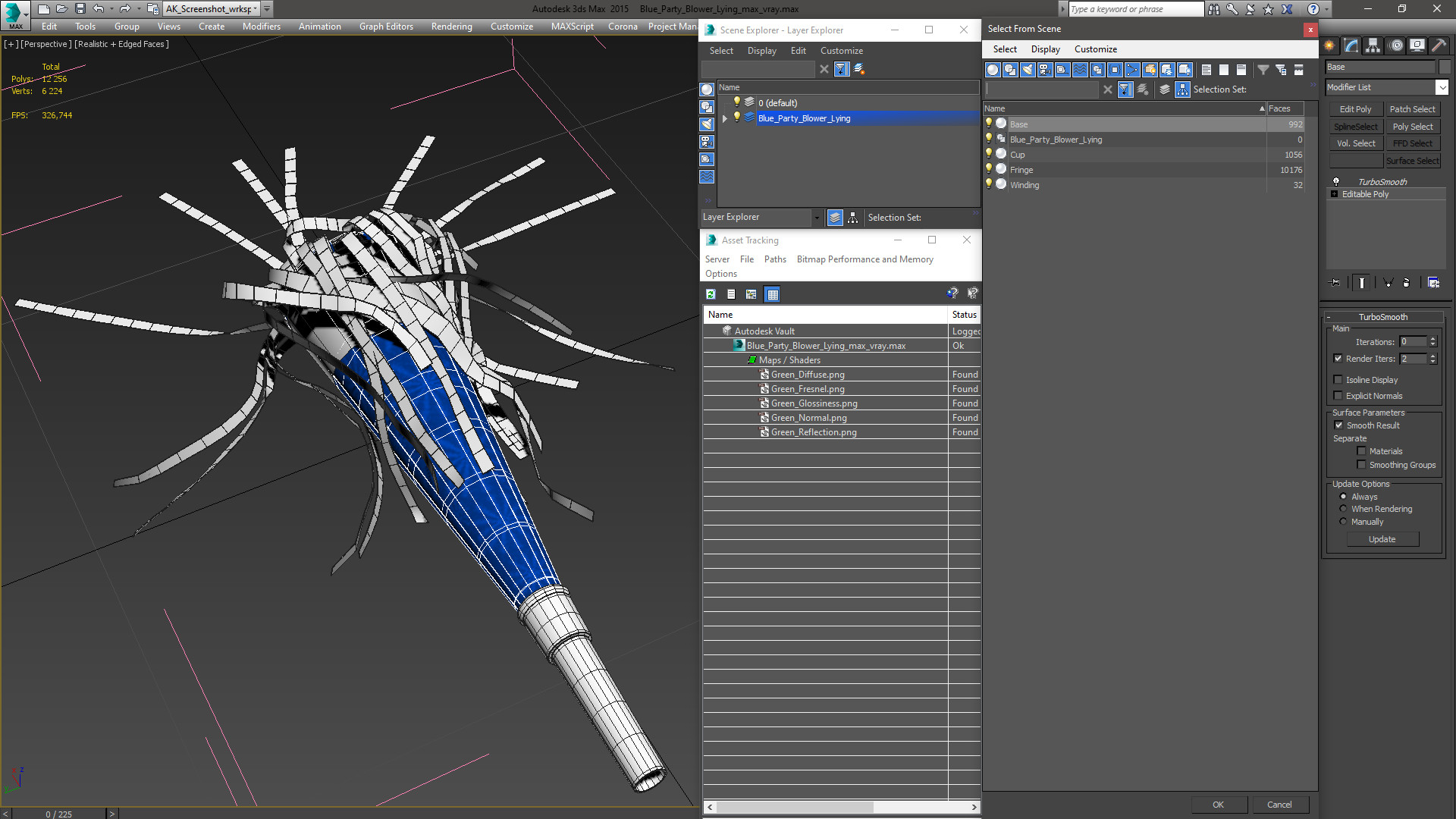1456x819 pixels.
Task: Click the Update button in TurboSmooth
Action: (x=1382, y=539)
